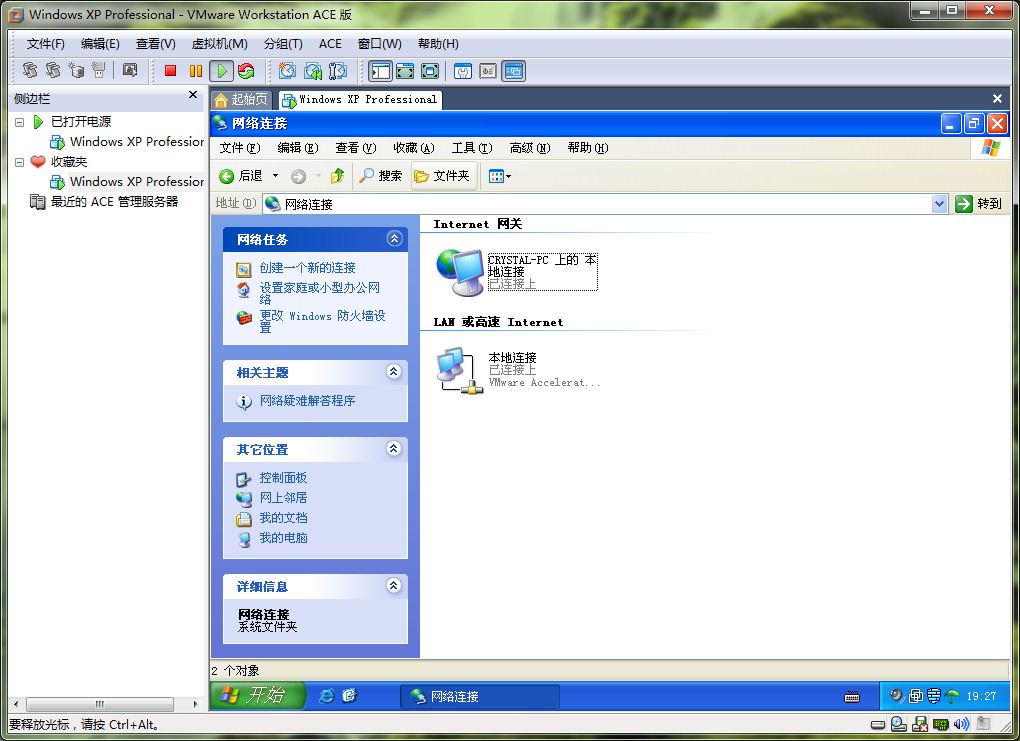Click the console view toolbar icon
The image size is (1020, 741).
[x=513, y=71]
